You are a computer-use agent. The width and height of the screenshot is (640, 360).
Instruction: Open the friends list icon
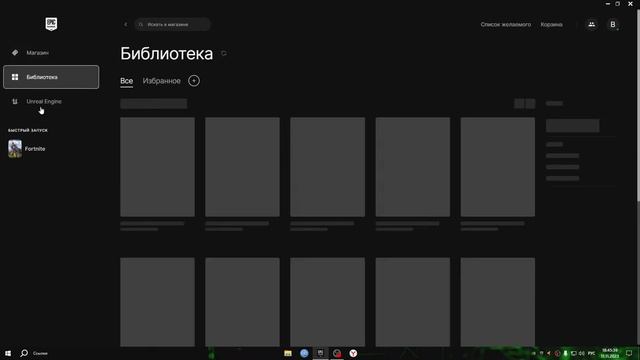[x=591, y=24]
